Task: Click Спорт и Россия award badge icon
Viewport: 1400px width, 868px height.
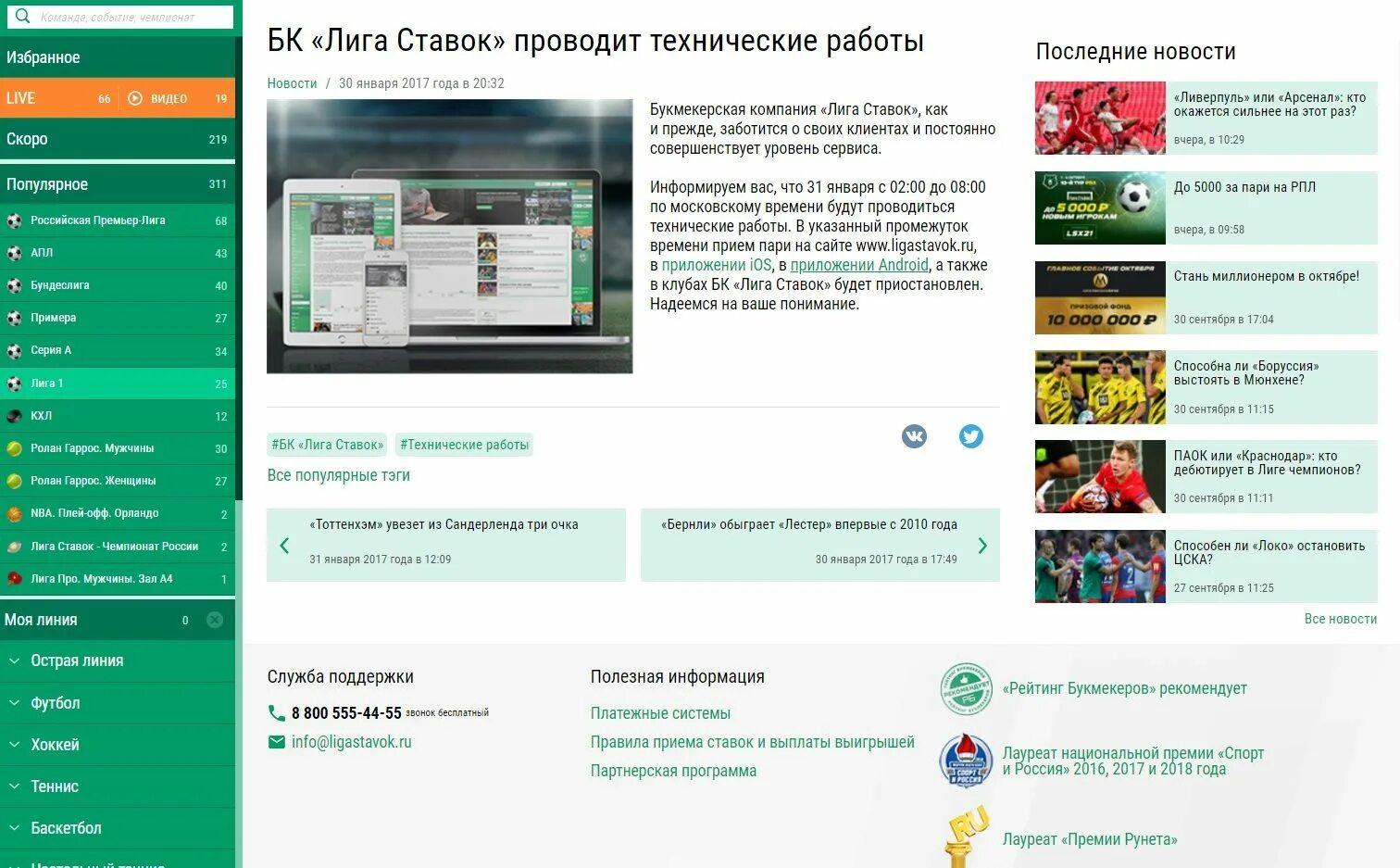Action: point(966,761)
